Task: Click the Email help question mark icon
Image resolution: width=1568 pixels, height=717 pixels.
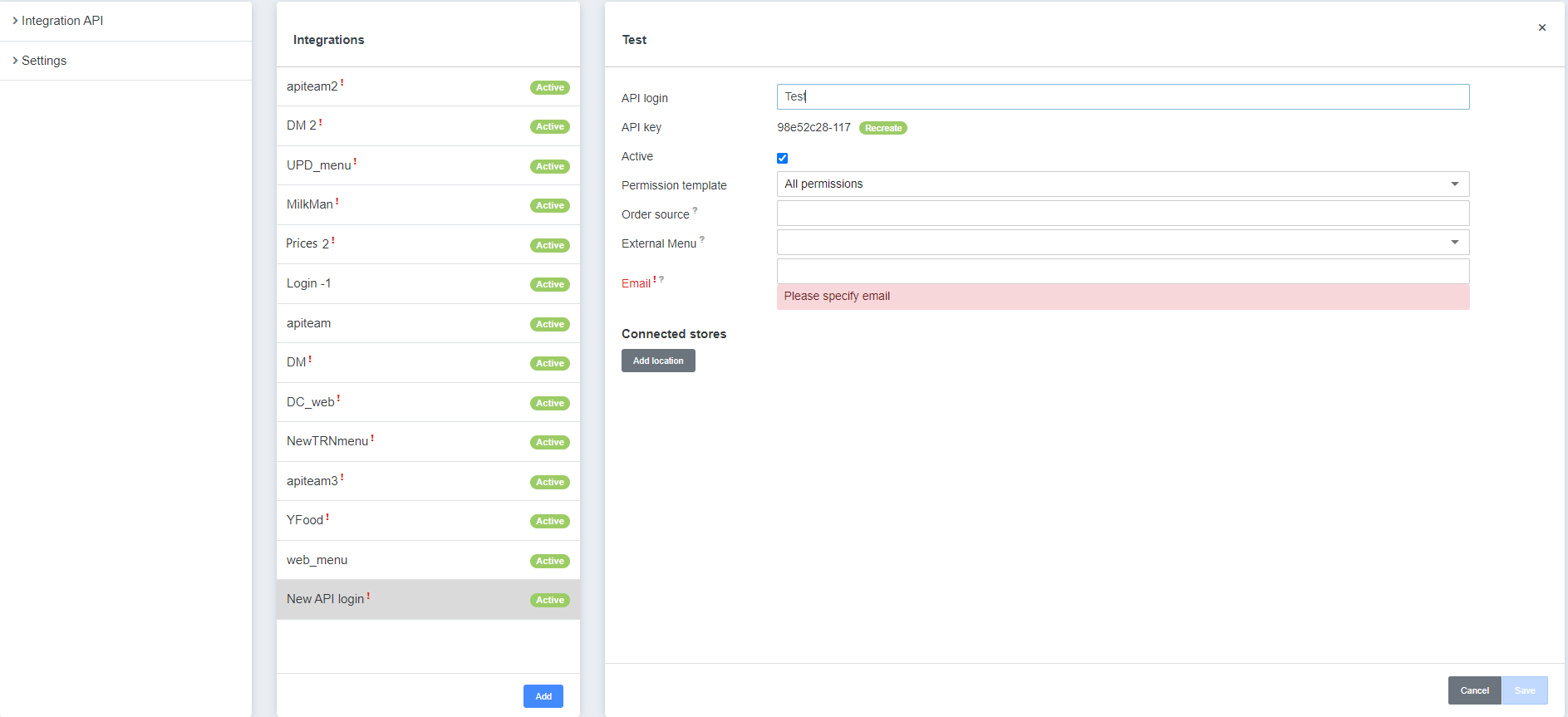Action: point(661,280)
